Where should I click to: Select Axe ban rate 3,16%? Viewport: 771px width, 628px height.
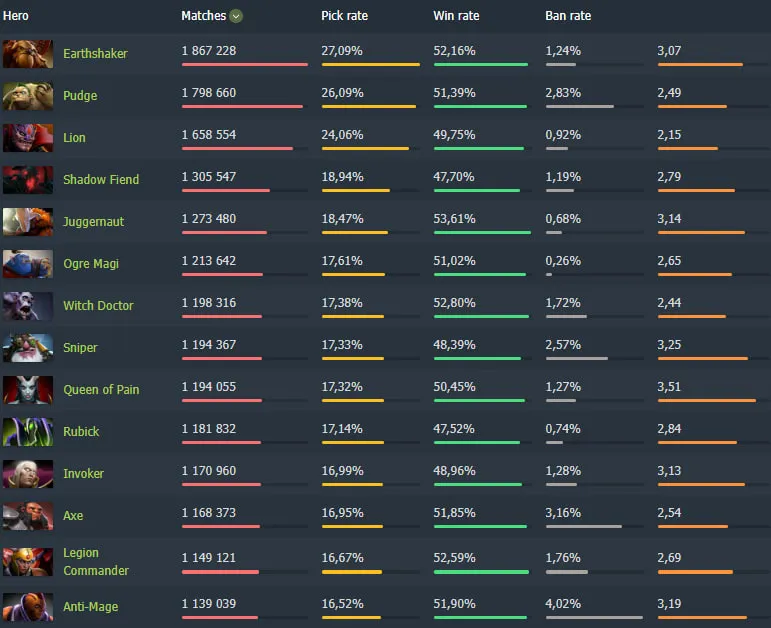pyautogui.click(x=563, y=513)
